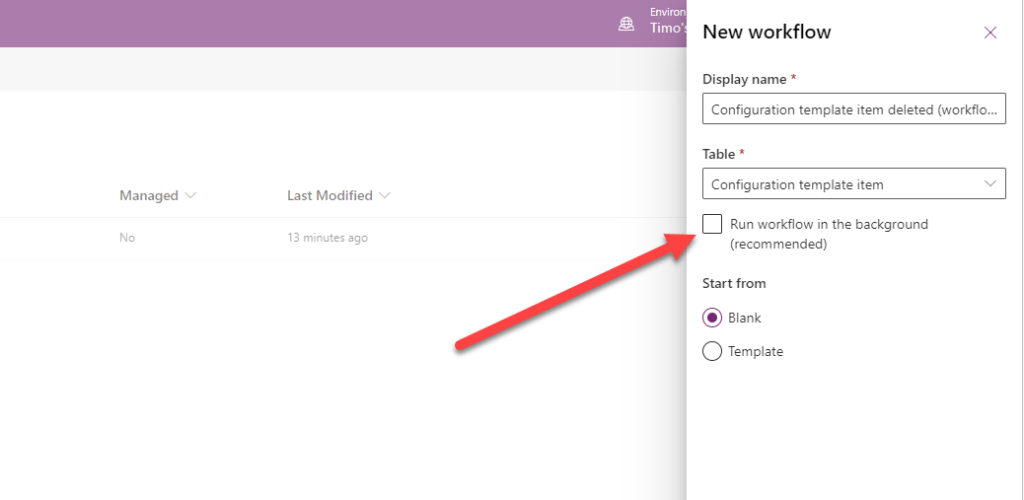Close the New workflow panel

click(x=990, y=32)
